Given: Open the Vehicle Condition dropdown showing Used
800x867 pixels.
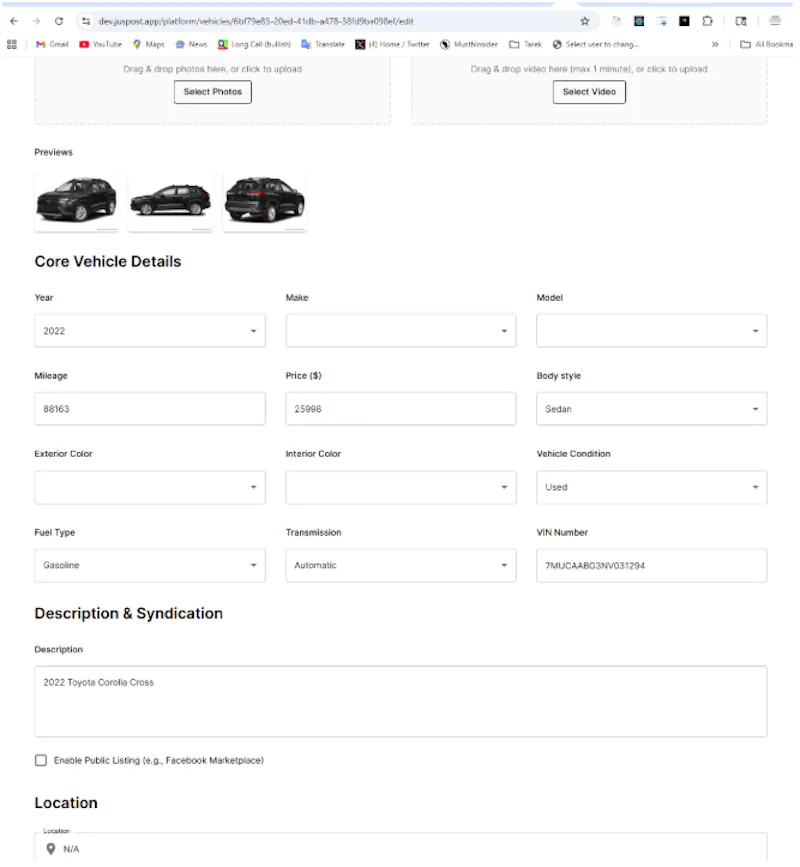Looking at the screenshot, I should coord(652,487).
